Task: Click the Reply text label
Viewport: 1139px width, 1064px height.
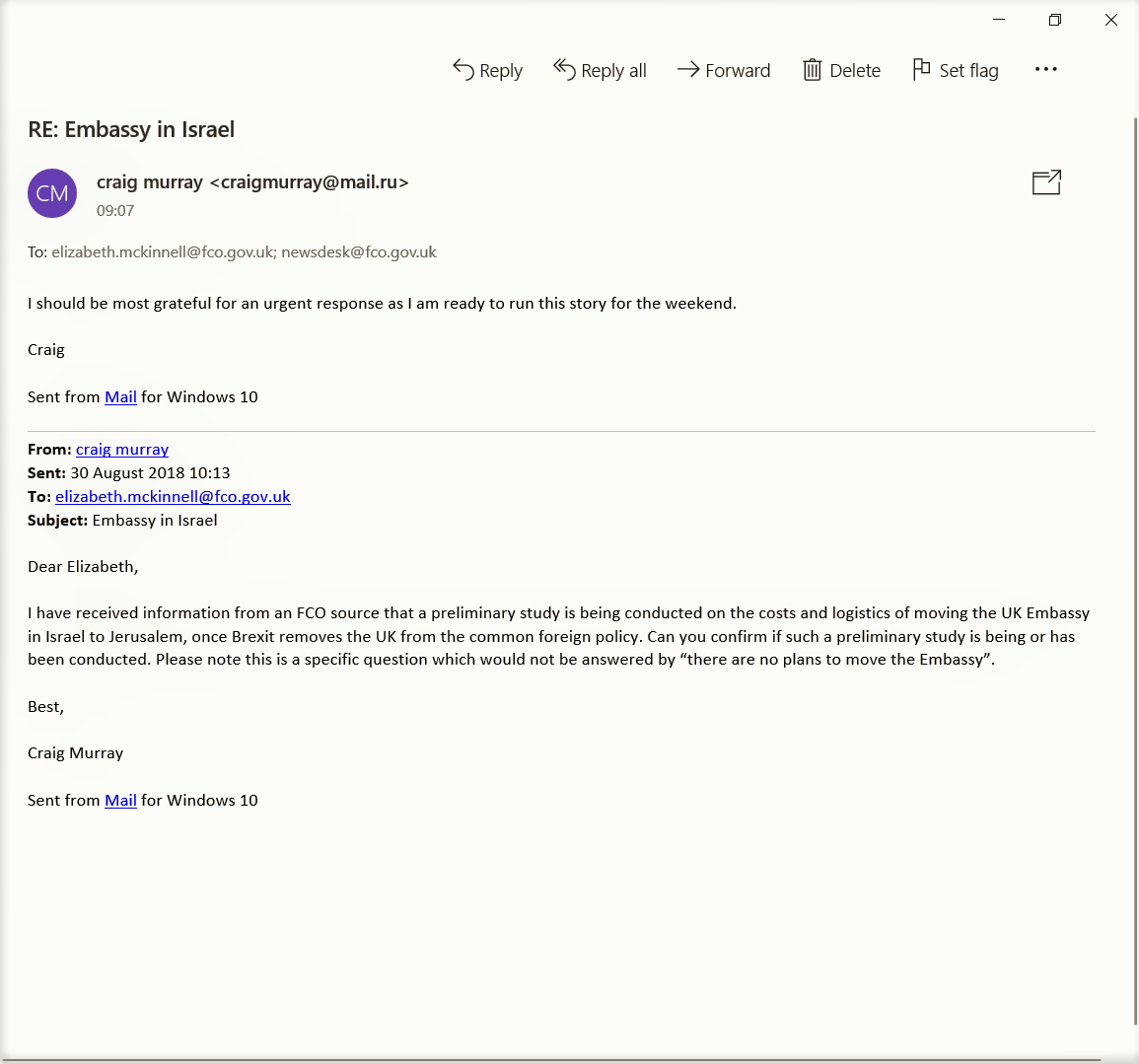Action: pos(501,71)
